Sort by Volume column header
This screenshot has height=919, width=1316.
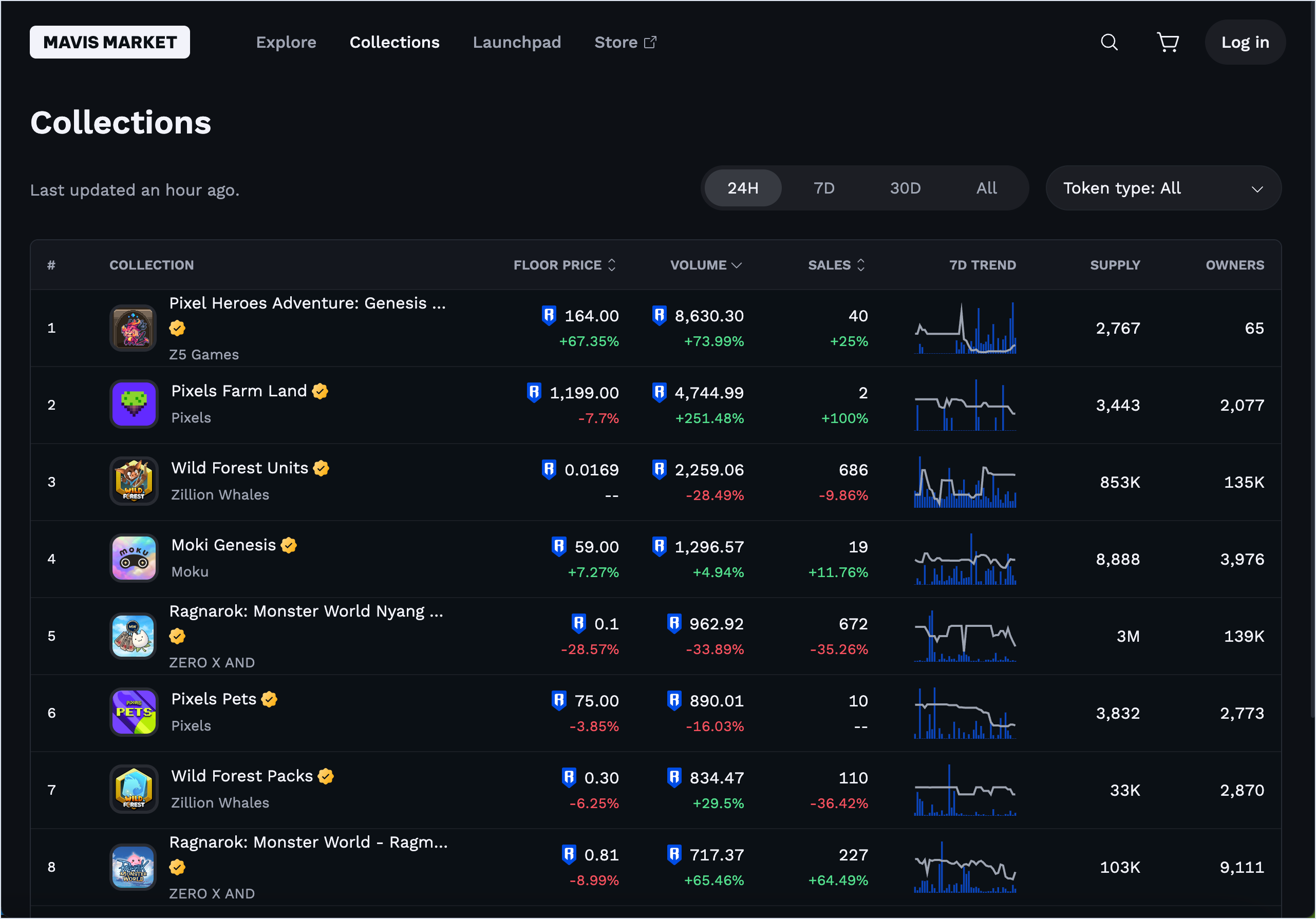(x=706, y=265)
